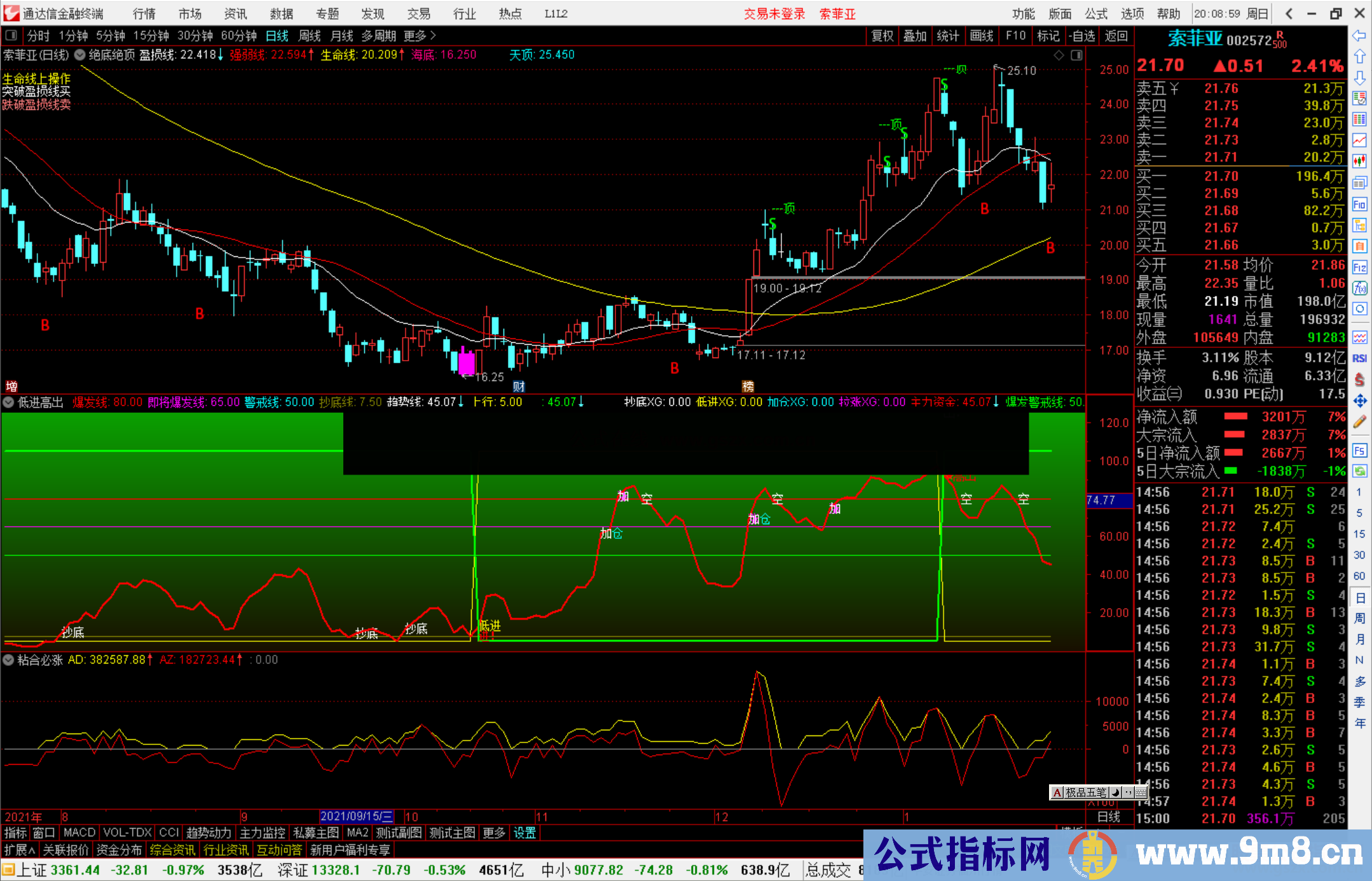Toggle the side panel icon above price axis

click(x=1076, y=55)
